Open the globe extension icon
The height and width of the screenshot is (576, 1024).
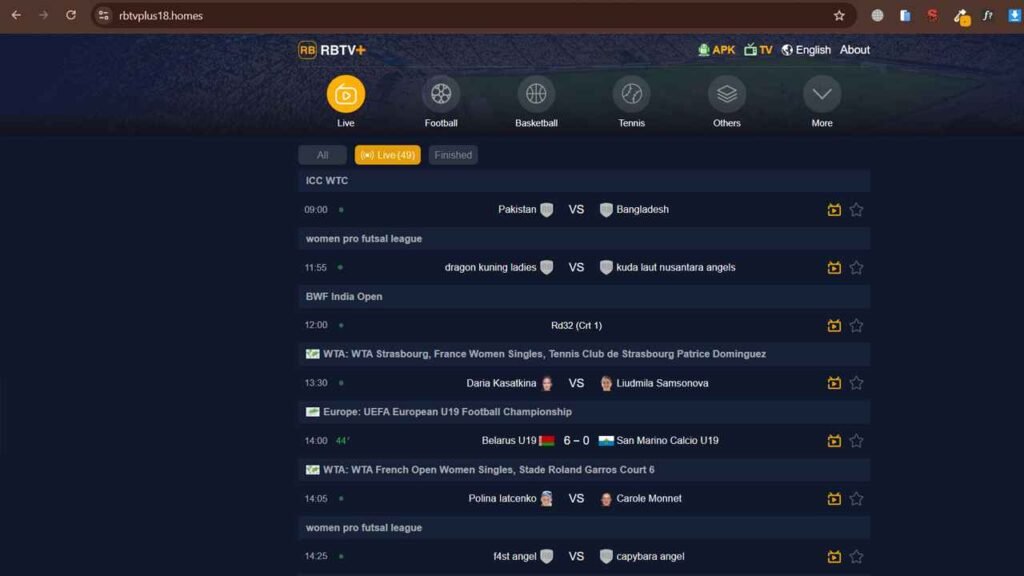tap(877, 16)
